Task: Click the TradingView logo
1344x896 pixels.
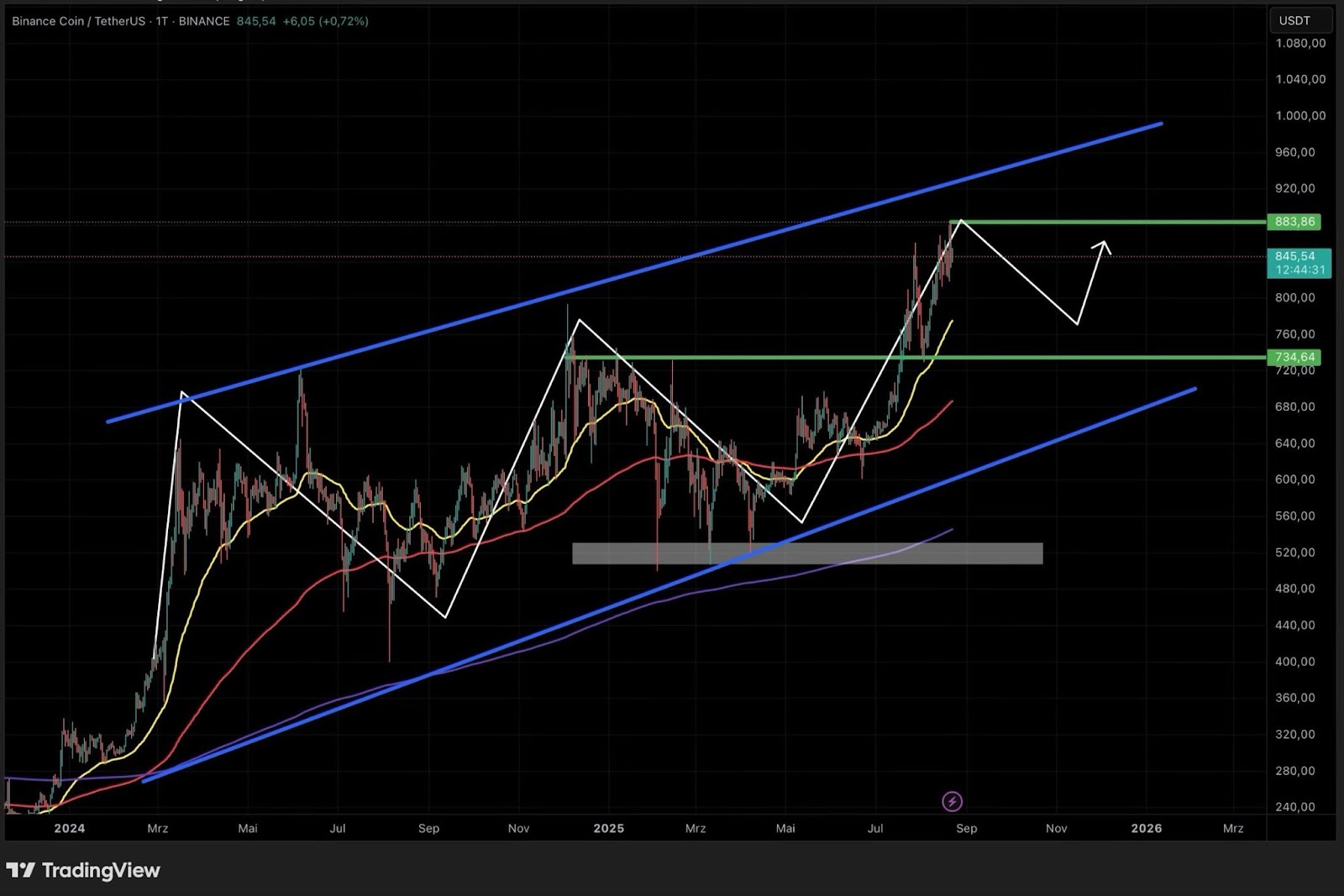Action: [83, 870]
